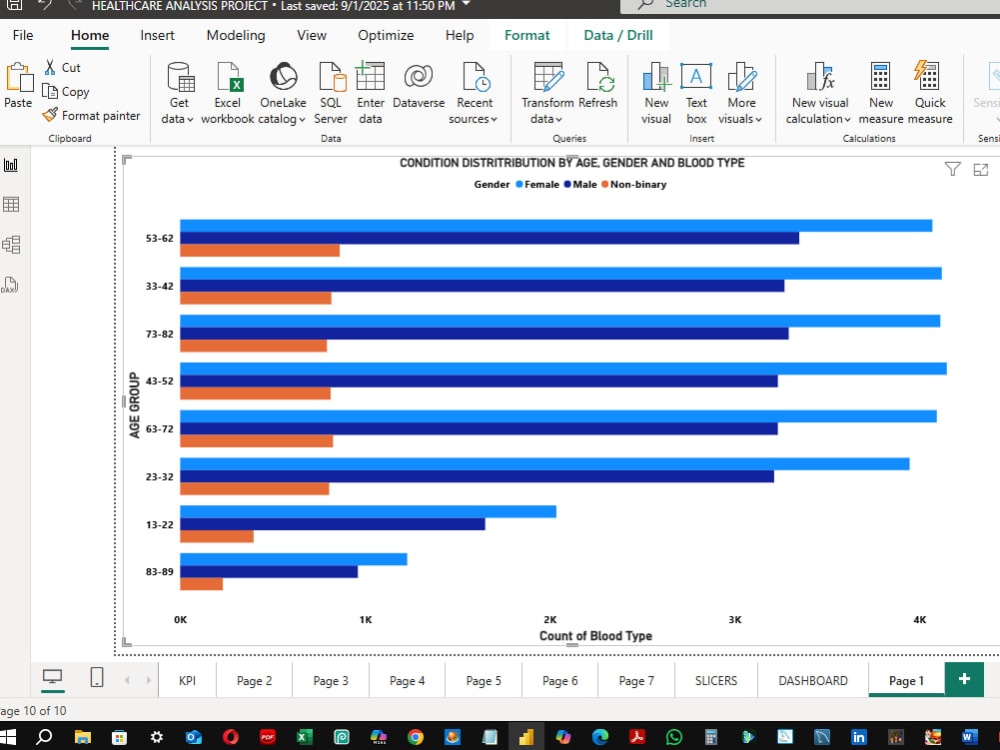Image resolution: width=1000 pixels, height=750 pixels.
Task: Open Chrome from the Windows taskbar
Action: [415, 737]
